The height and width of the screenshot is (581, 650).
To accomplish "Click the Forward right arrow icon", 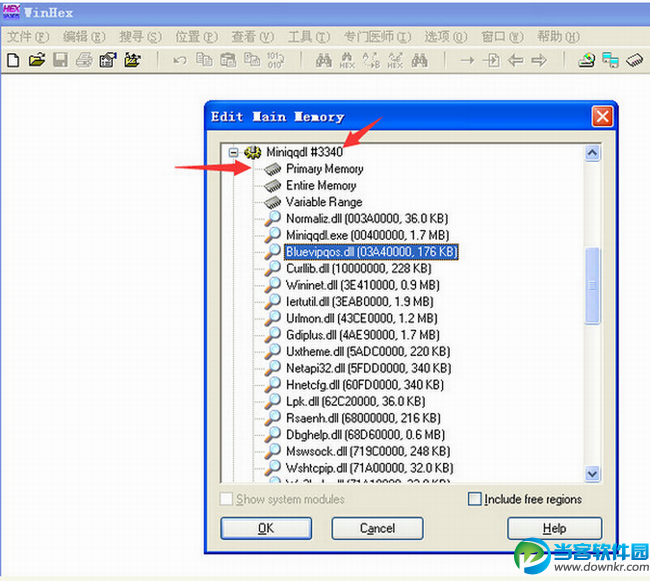I will [539, 61].
